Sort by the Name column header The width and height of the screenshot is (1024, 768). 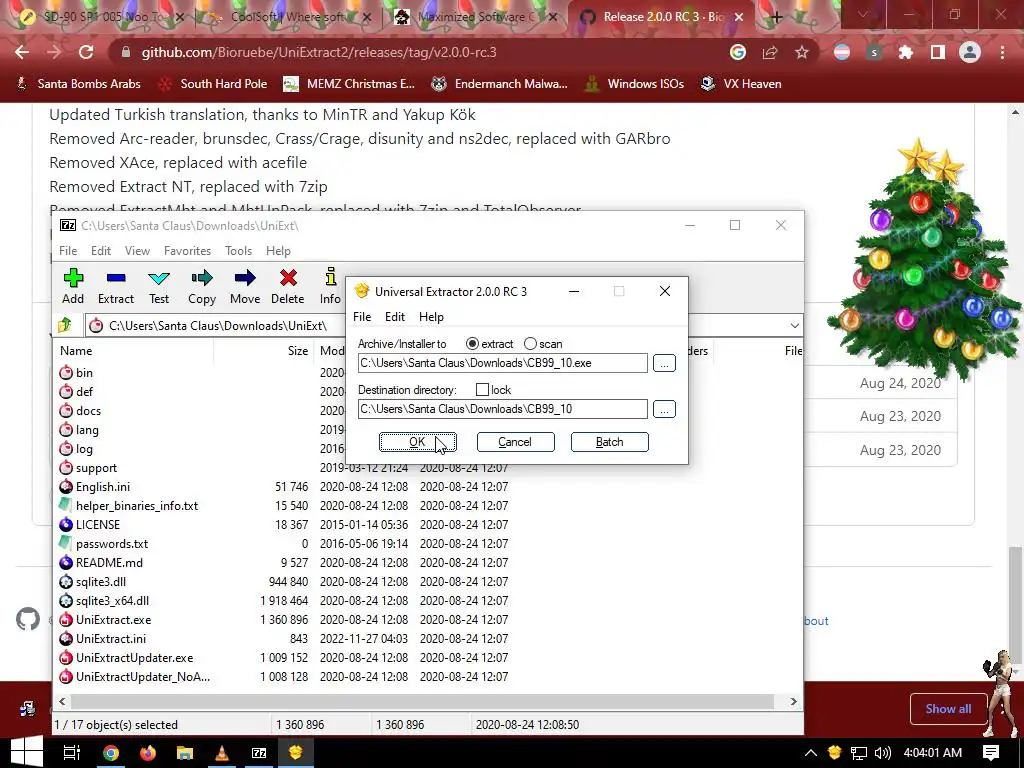coord(76,351)
